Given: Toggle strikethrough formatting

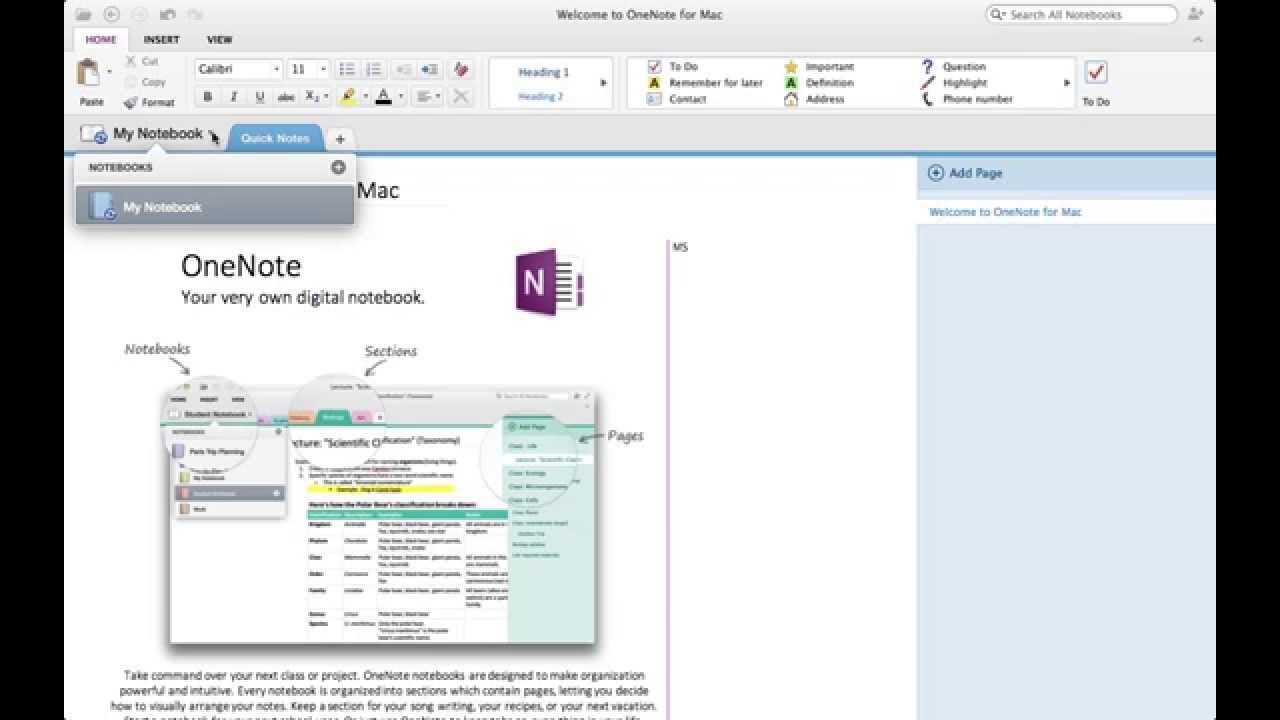Looking at the screenshot, I should pos(286,97).
